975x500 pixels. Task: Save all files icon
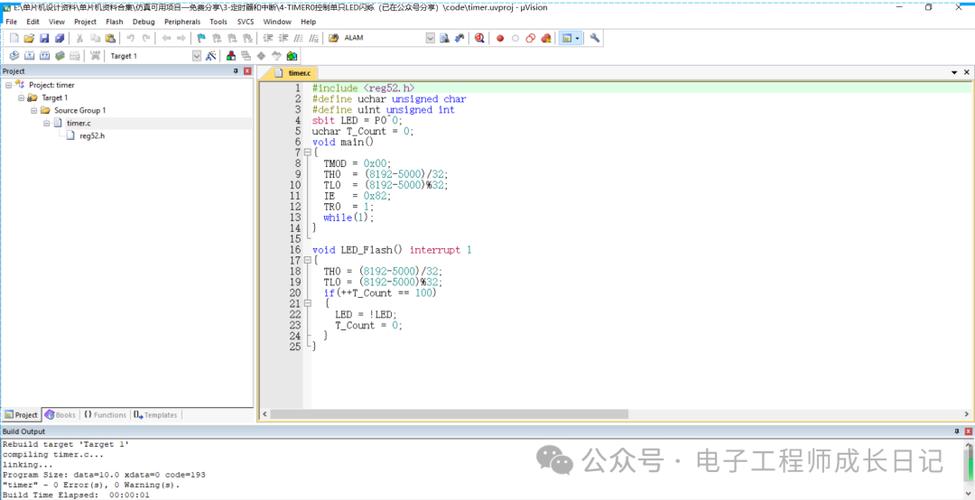60,38
